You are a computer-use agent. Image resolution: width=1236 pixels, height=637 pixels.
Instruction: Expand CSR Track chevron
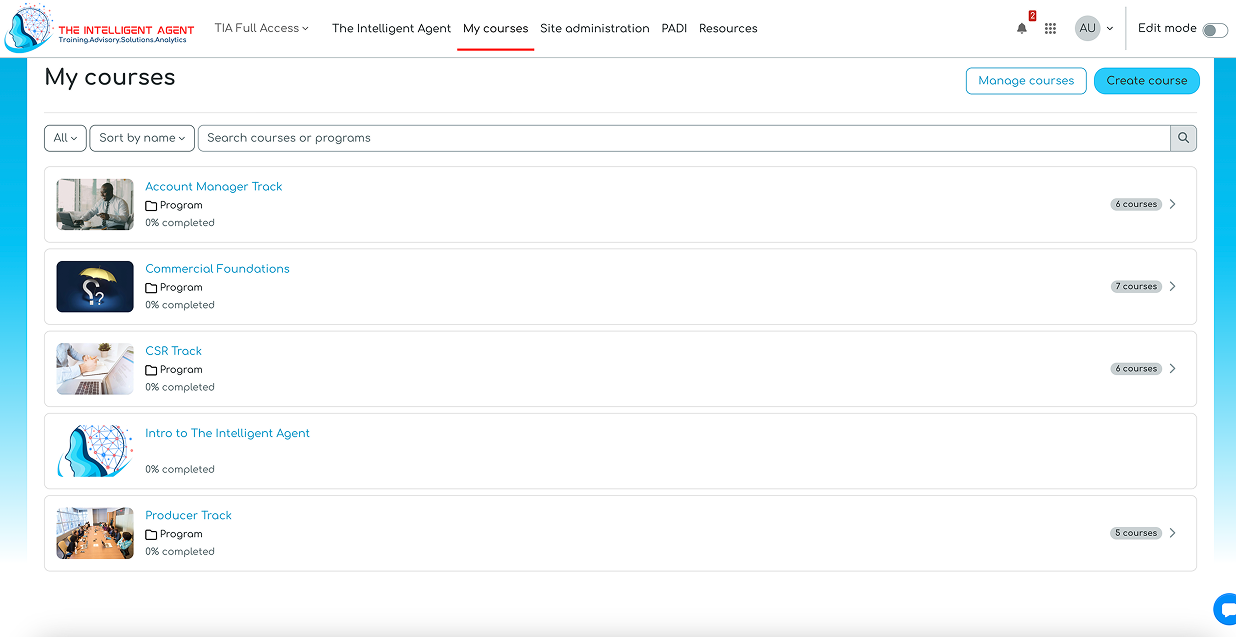tap(1172, 368)
